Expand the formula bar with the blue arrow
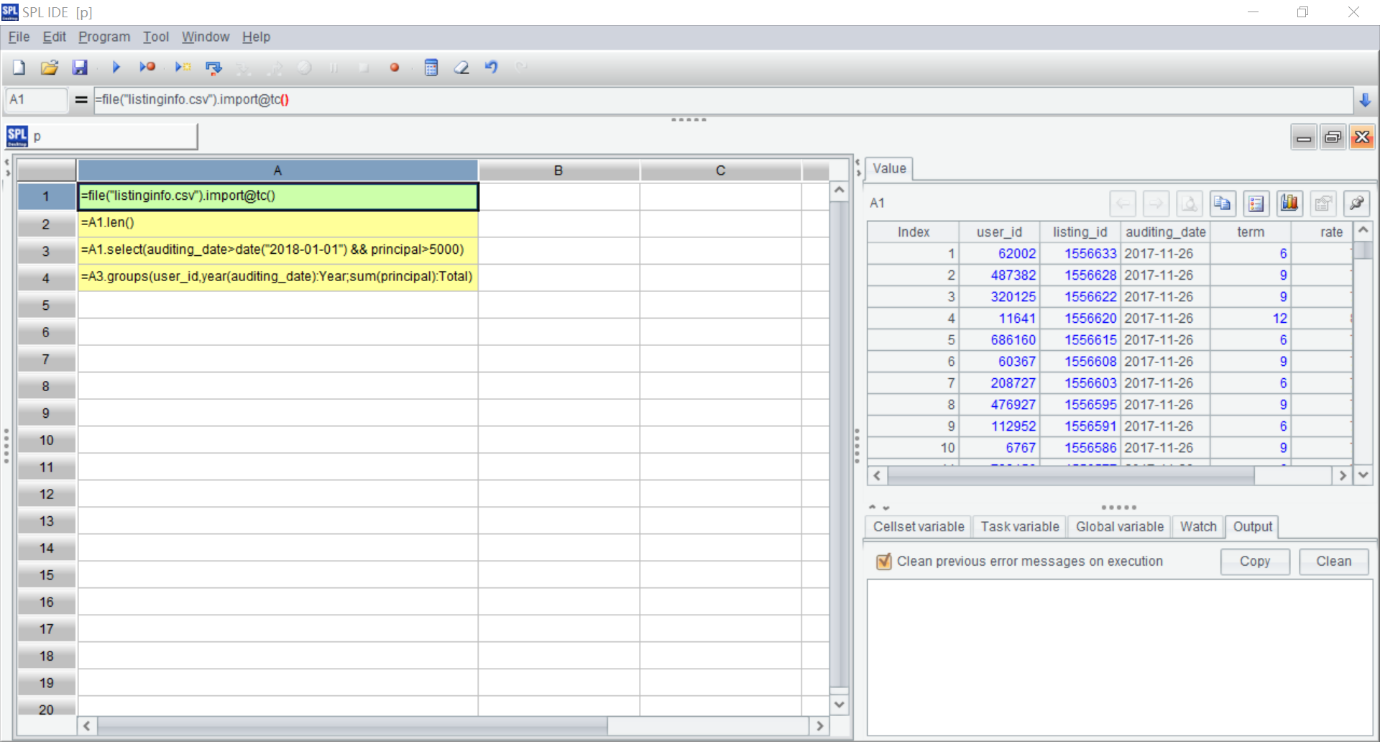 (1365, 100)
